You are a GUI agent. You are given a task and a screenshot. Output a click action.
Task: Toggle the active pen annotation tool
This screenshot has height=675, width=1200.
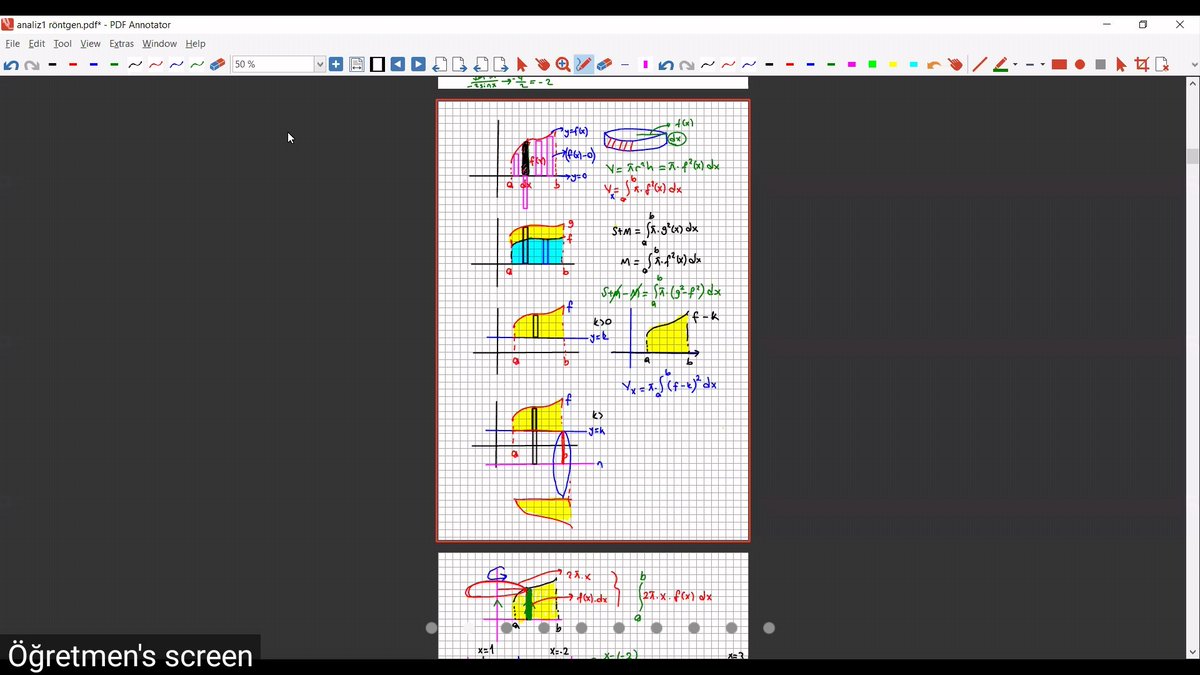click(583, 65)
